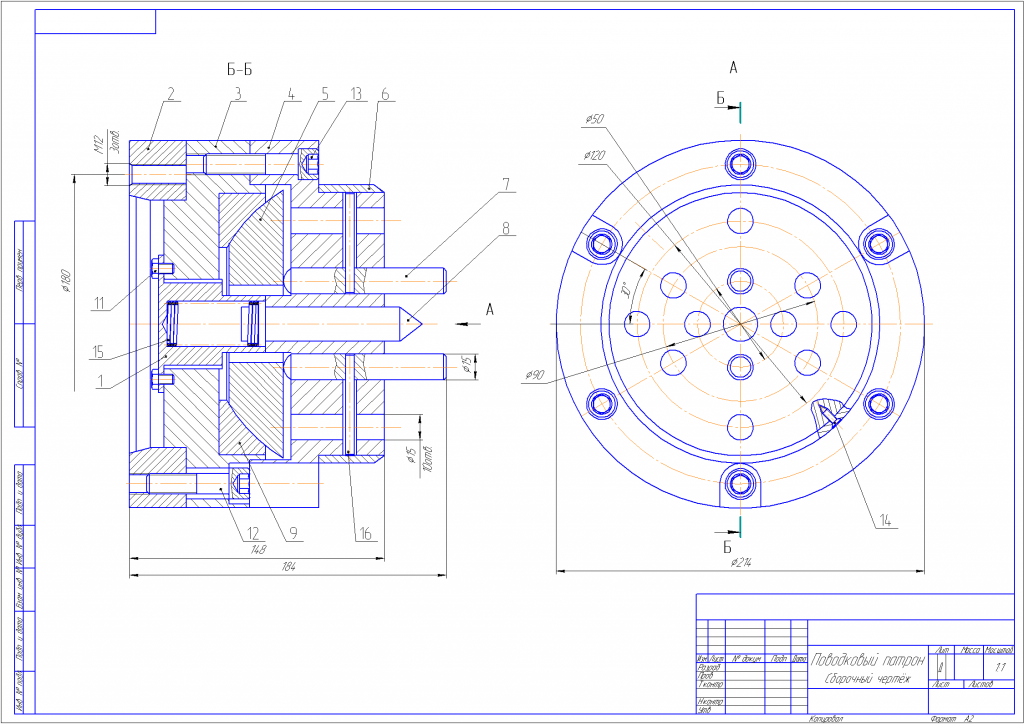Click part callout number 15
Screen dimensions: 1024x724
(x=98, y=352)
